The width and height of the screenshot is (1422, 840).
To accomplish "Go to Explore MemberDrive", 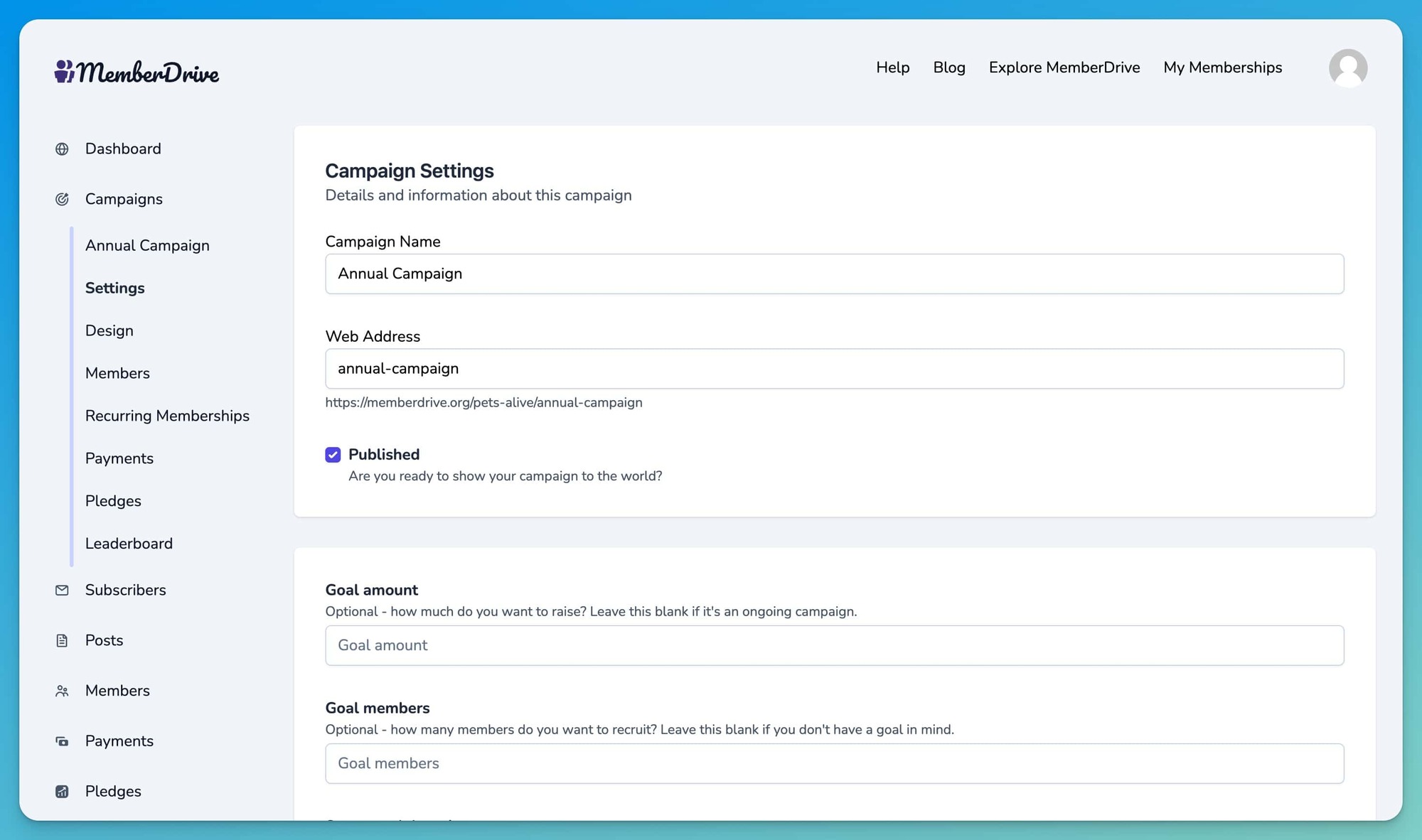I will (1064, 68).
